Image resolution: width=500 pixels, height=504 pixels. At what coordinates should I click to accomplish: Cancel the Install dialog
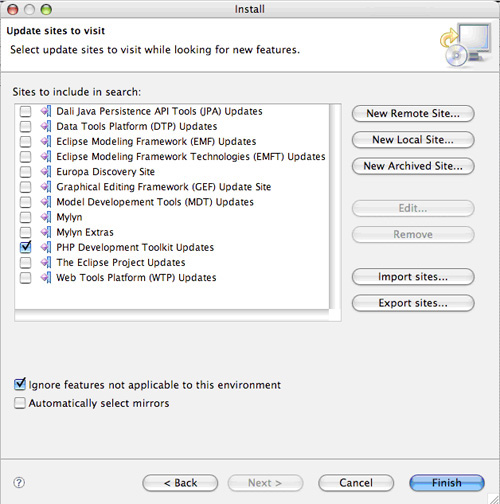[x=356, y=483]
